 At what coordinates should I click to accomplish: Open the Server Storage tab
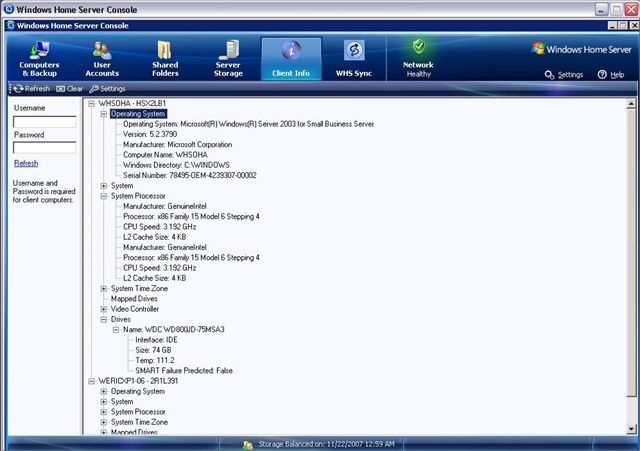tap(228, 59)
